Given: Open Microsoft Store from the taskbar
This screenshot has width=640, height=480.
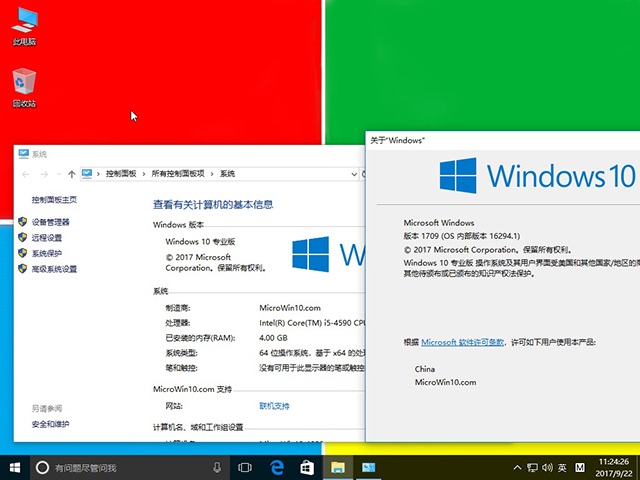Looking at the screenshot, I should pos(307,467).
